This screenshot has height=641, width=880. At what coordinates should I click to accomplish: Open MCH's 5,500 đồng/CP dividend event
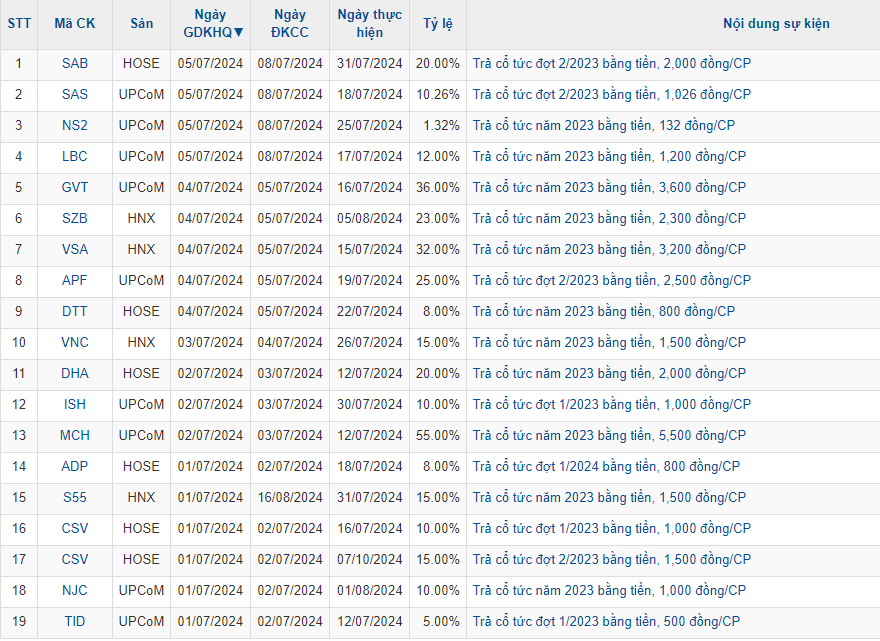pyautogui.click(x=609, y=435)
